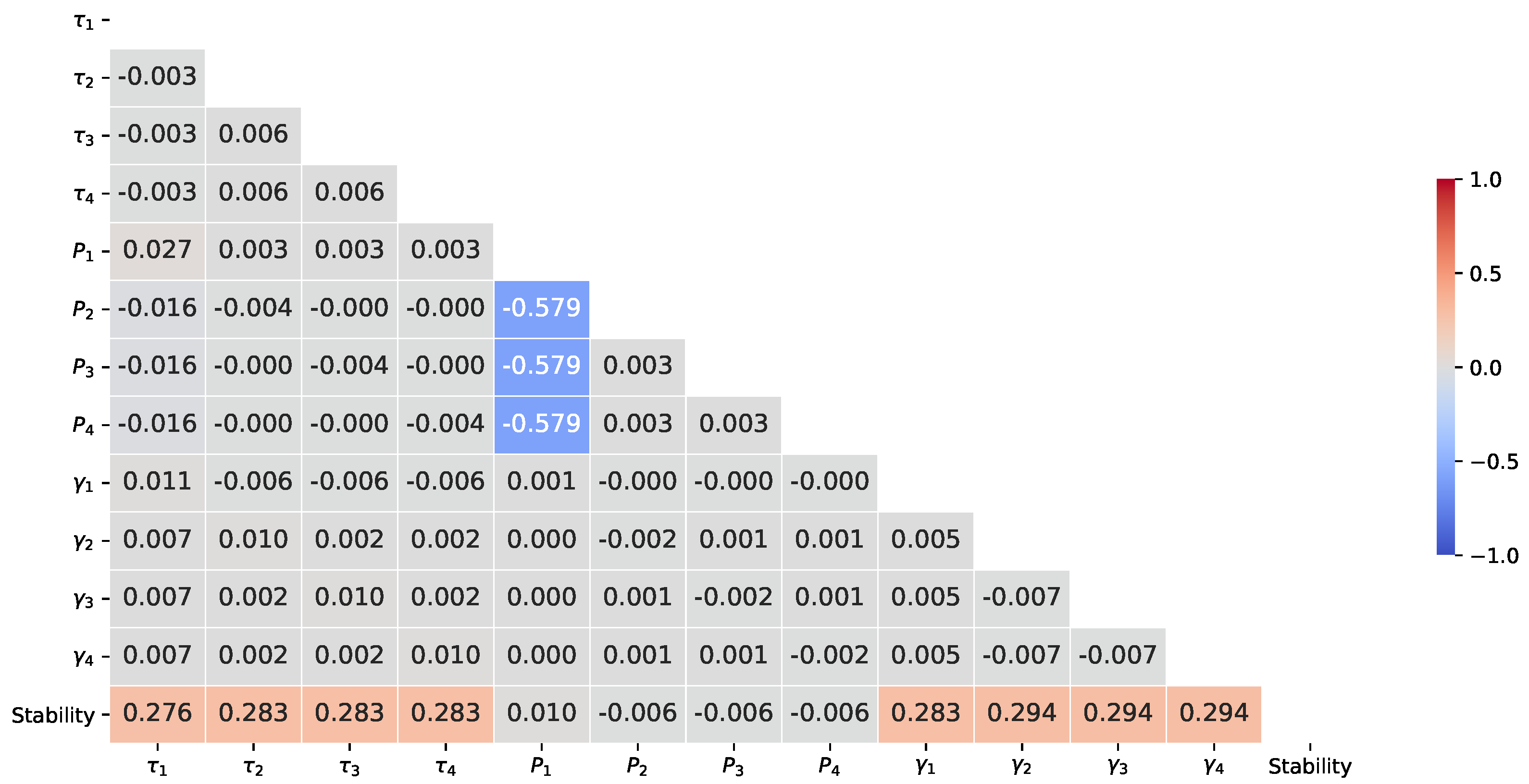Click the γ1 versus τ1 cell showing 0.011
The image size is (1529, 784).
[x=157, y=481]
